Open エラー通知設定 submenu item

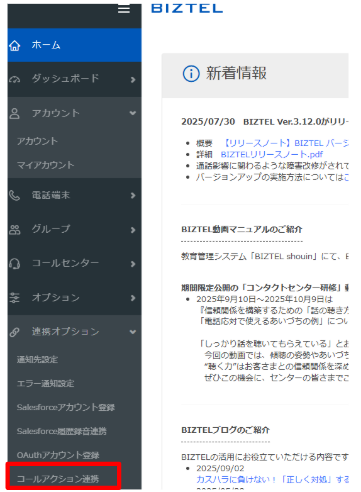[x=46, y=384]
